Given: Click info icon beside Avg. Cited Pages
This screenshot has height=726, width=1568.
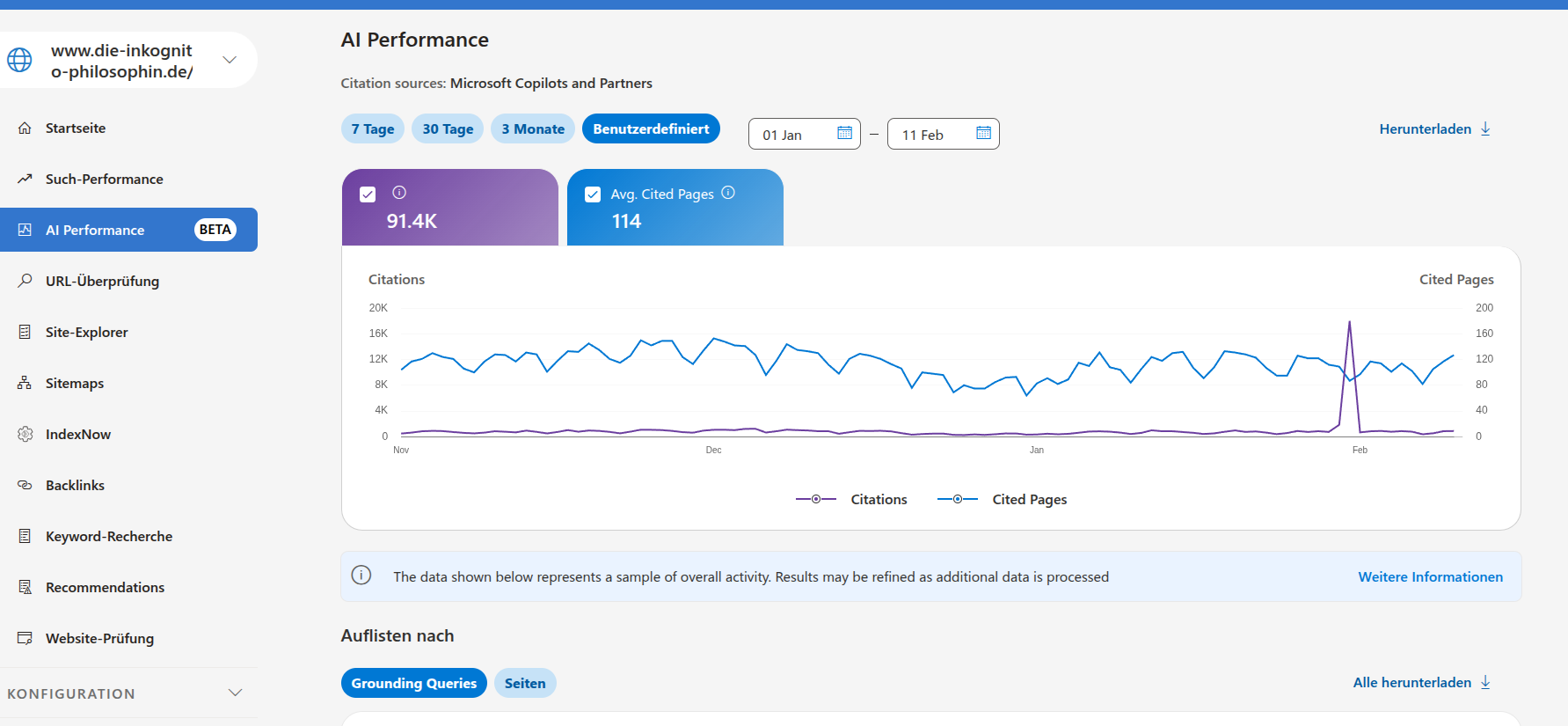Looking at the screenshot, I should point(728,193).
